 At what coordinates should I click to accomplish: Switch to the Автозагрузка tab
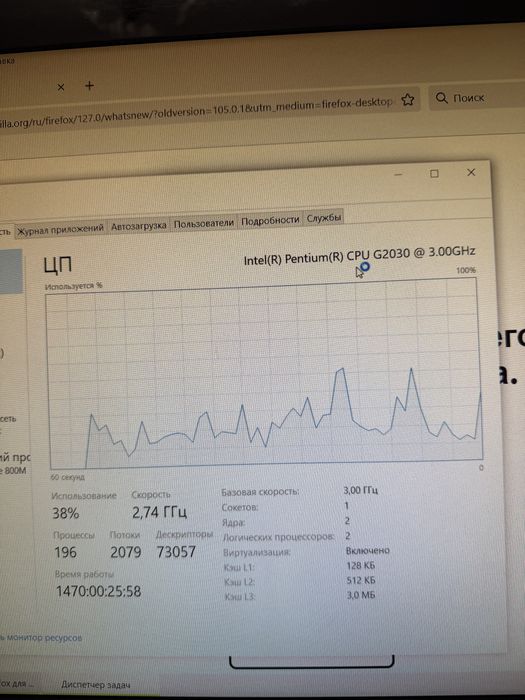point(138,226)
